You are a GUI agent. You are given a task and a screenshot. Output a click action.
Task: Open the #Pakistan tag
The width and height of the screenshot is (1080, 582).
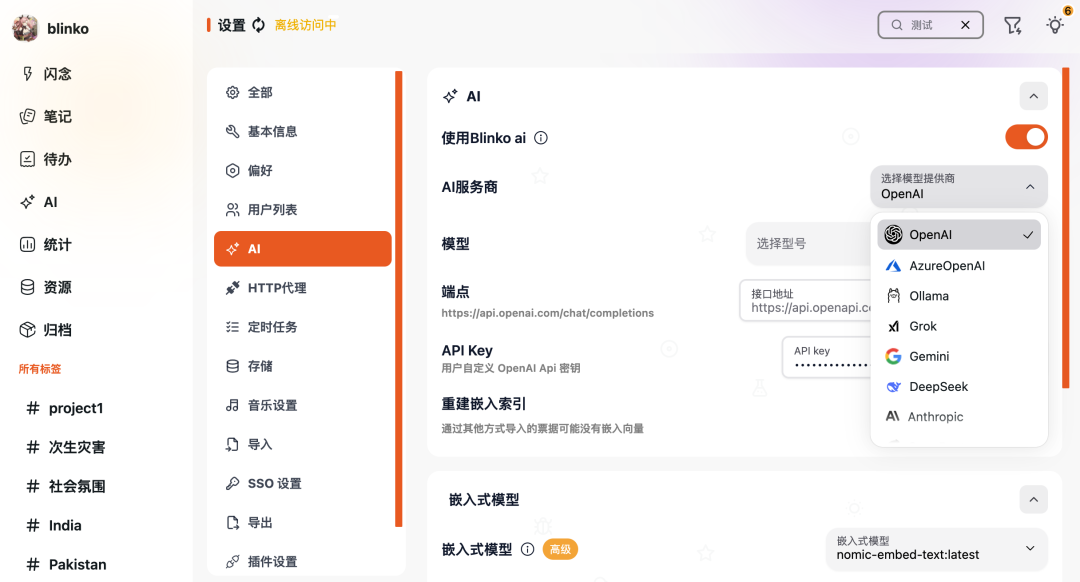pos(66,565)
